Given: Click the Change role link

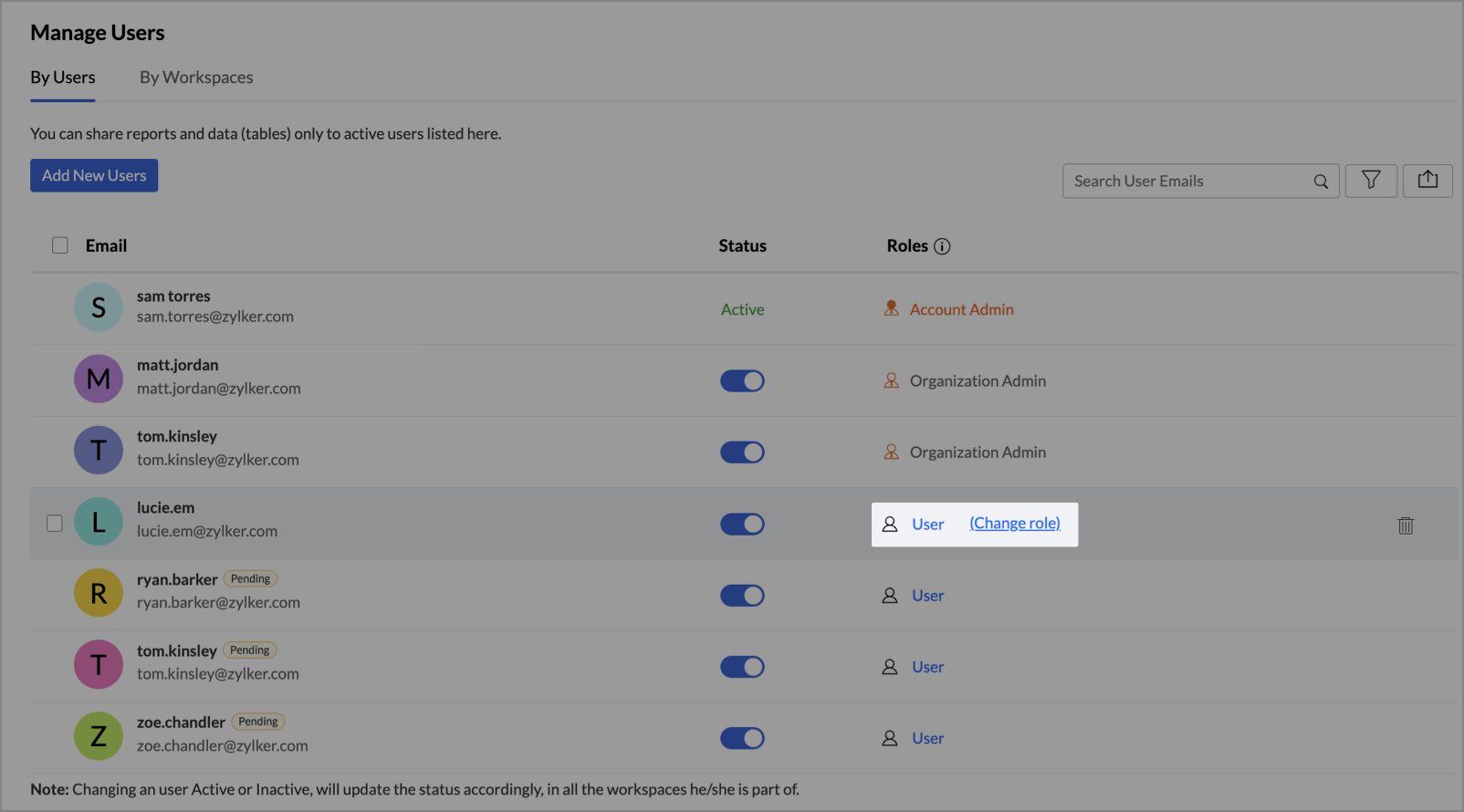Looking at the screenshot, I should [x=1015, y=523].
